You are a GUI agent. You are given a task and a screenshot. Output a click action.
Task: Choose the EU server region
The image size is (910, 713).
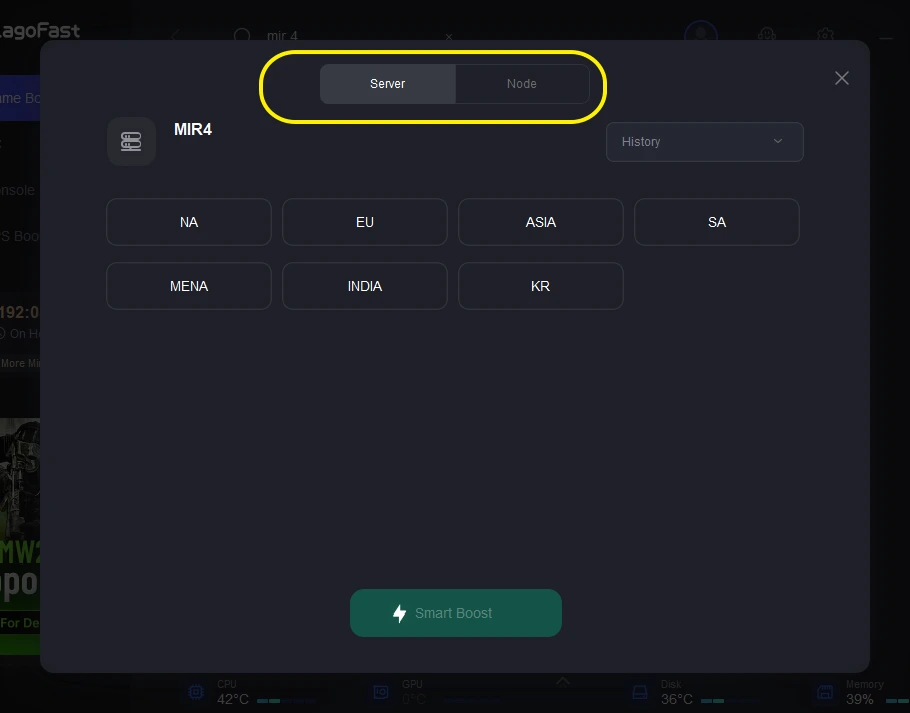coord(365,222)
